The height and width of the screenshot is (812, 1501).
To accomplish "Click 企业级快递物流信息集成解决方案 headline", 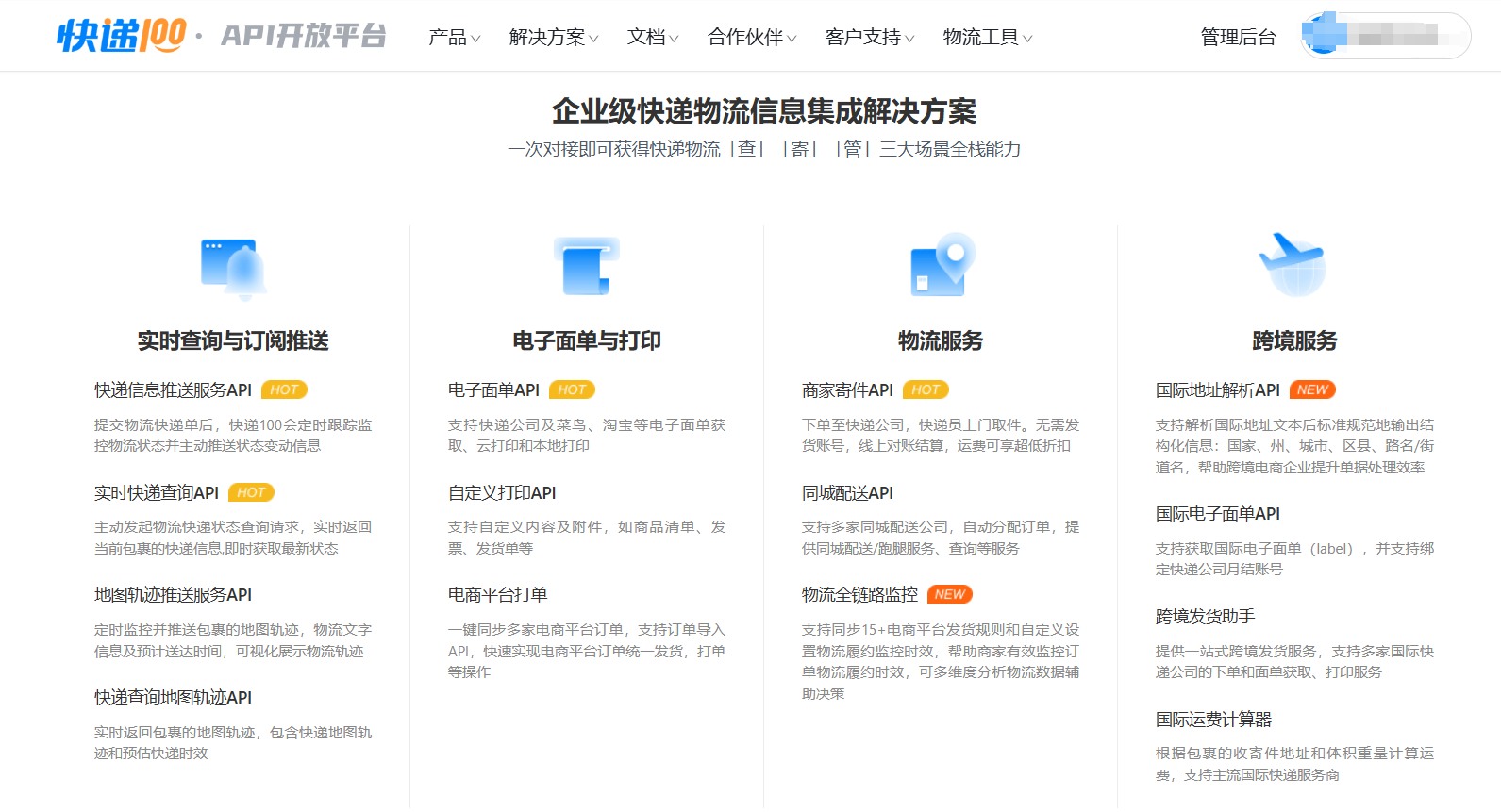I will coord(764,111).
